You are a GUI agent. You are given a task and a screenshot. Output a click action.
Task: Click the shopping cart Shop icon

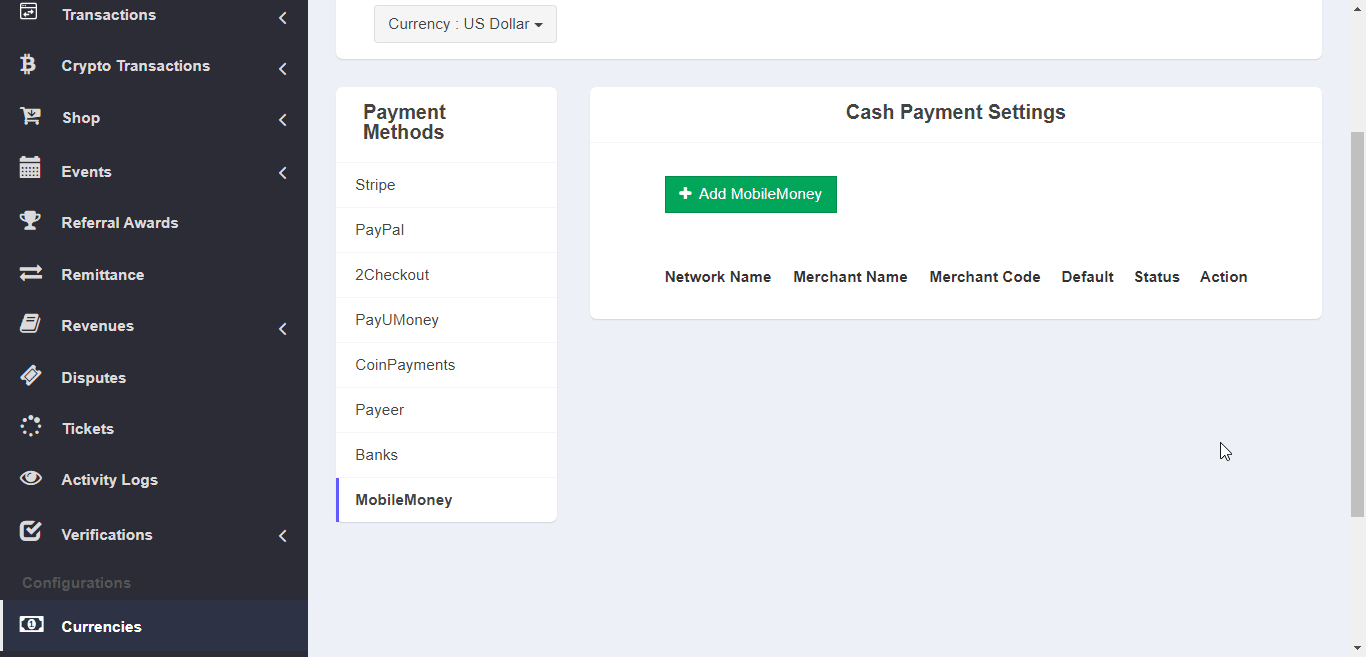[30, 117]
